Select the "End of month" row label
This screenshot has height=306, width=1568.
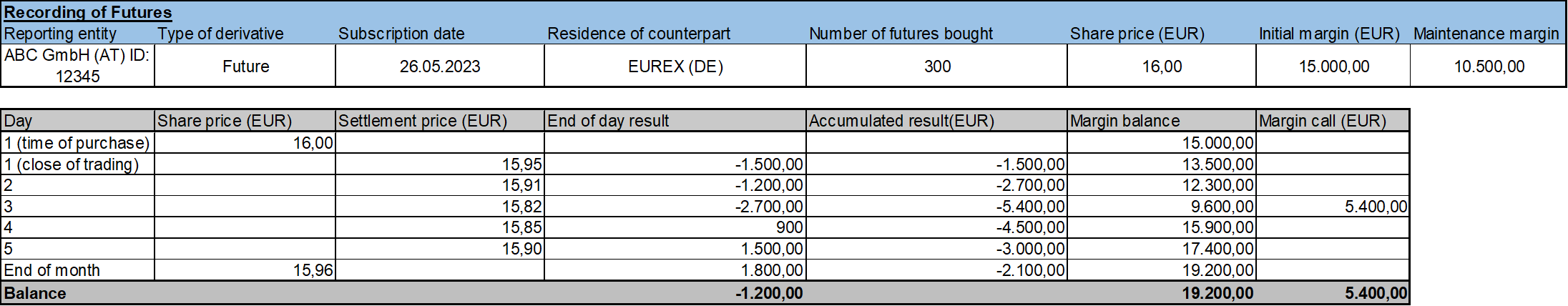point(52,270)
